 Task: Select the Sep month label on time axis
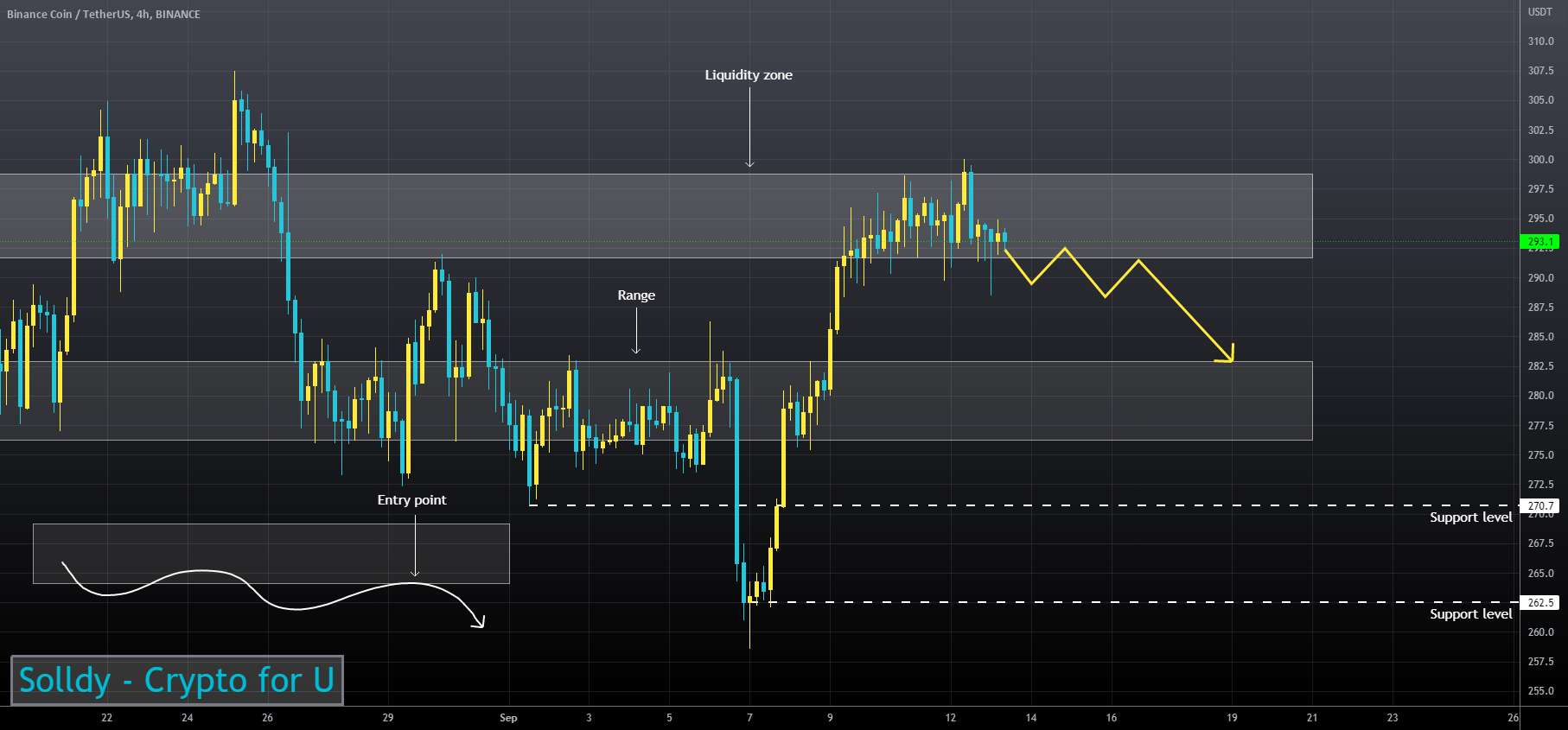pyautogui.click(x=508, y=718)
